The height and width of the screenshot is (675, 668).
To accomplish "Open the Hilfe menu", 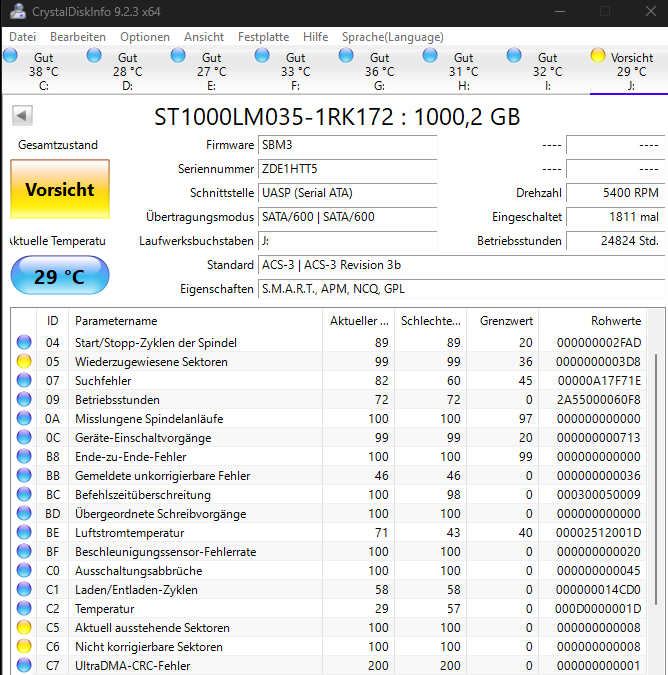I will [315, 37].
